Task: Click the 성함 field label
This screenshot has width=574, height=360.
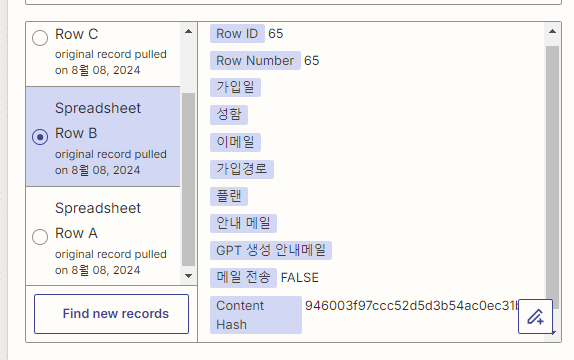Action: pyautogui.click(x=229, y=115)
